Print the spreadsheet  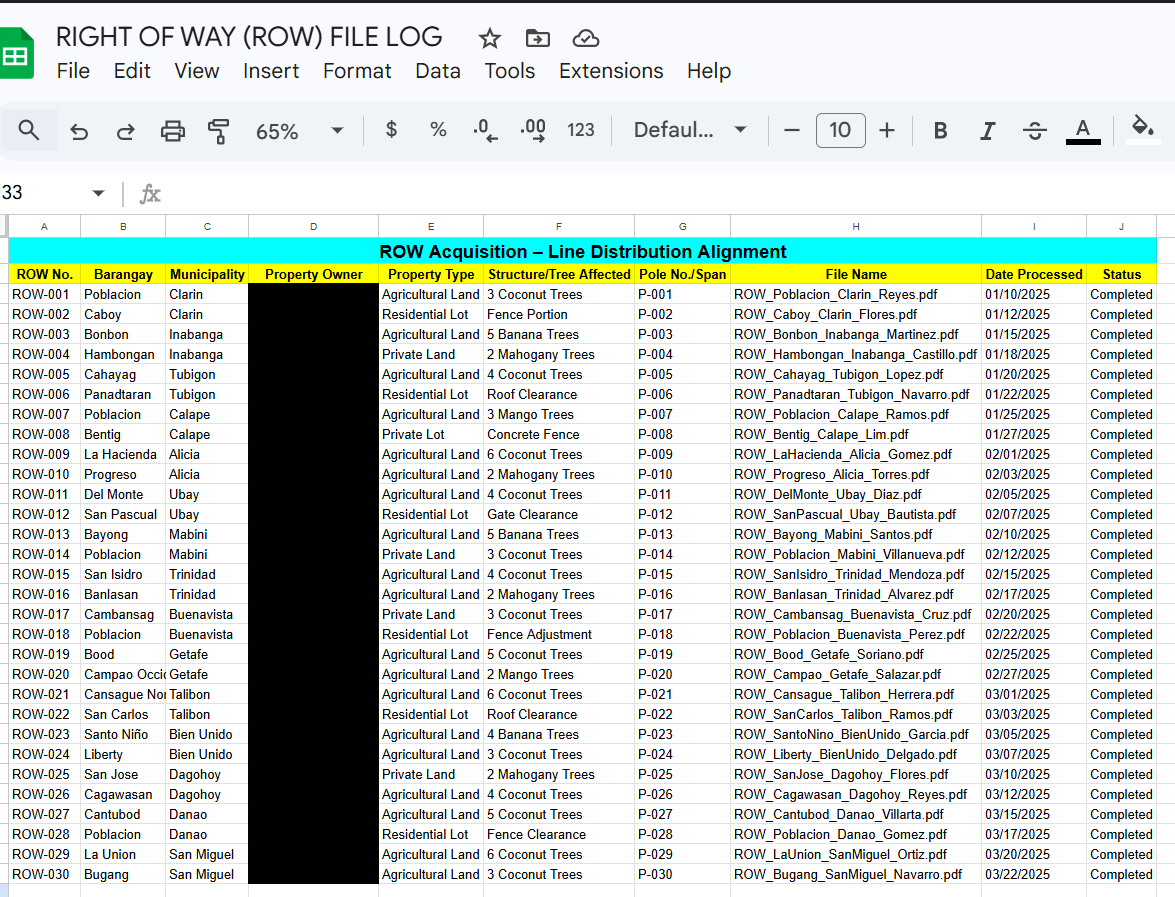[x=172, y=131]
